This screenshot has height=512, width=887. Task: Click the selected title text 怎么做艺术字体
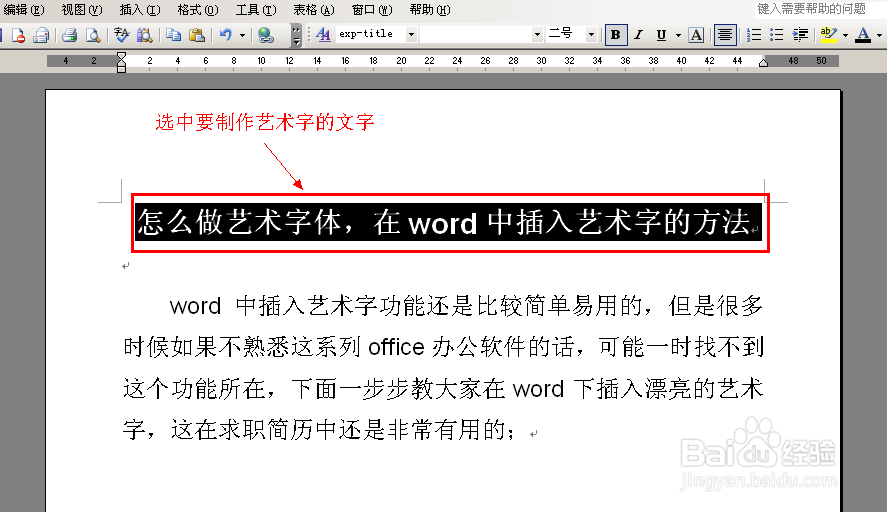tap(239, 221)
